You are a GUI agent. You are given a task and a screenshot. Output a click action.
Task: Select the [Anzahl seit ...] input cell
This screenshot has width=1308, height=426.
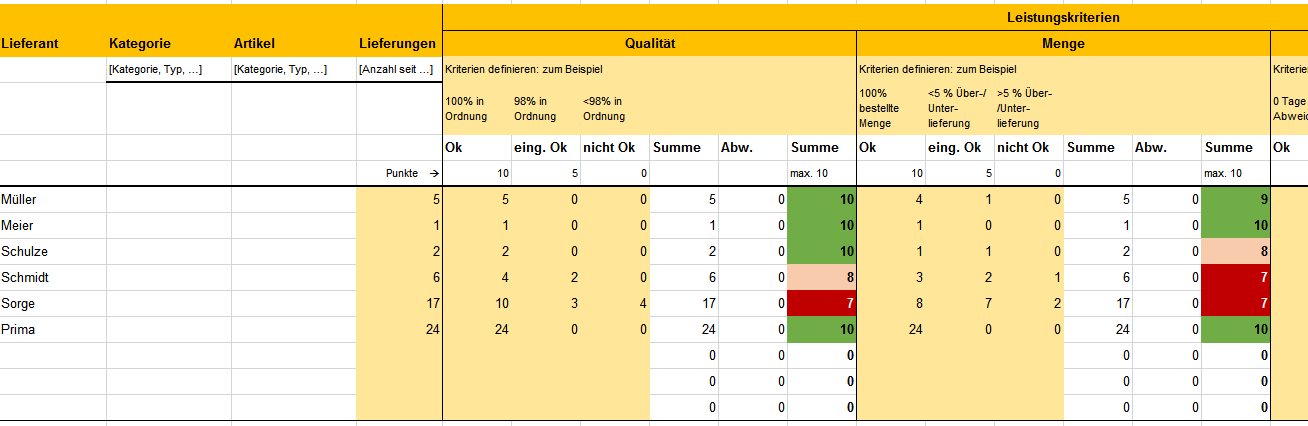(x=398, y=70)
